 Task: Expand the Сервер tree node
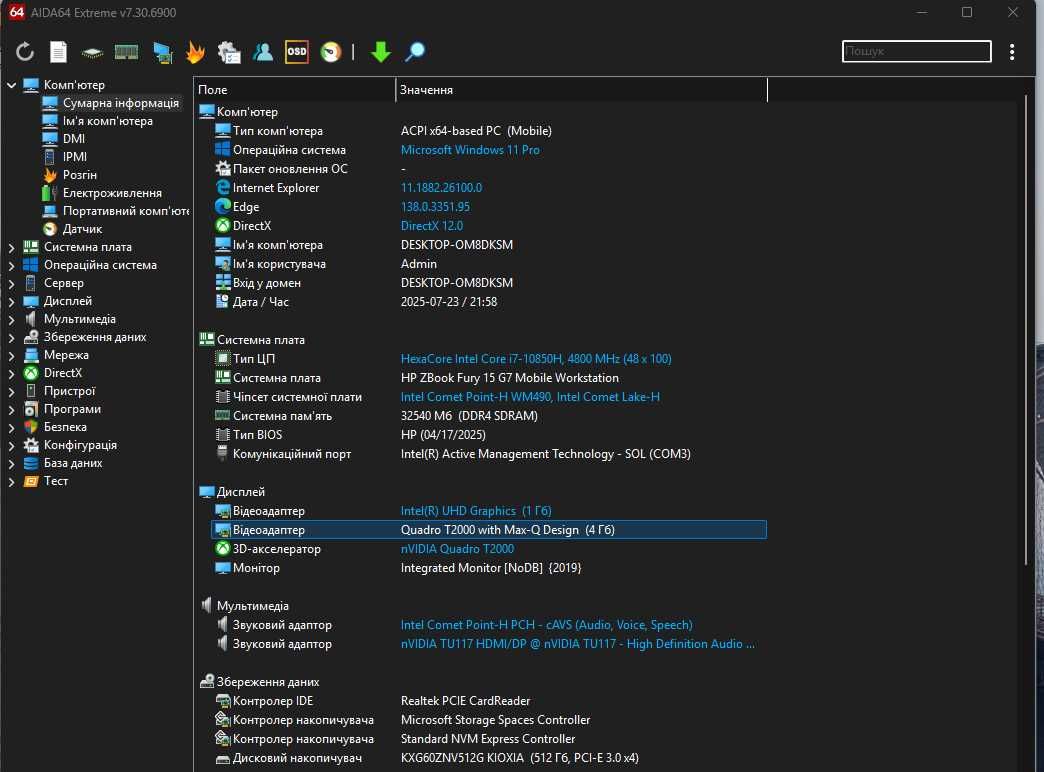click(11, 283)
